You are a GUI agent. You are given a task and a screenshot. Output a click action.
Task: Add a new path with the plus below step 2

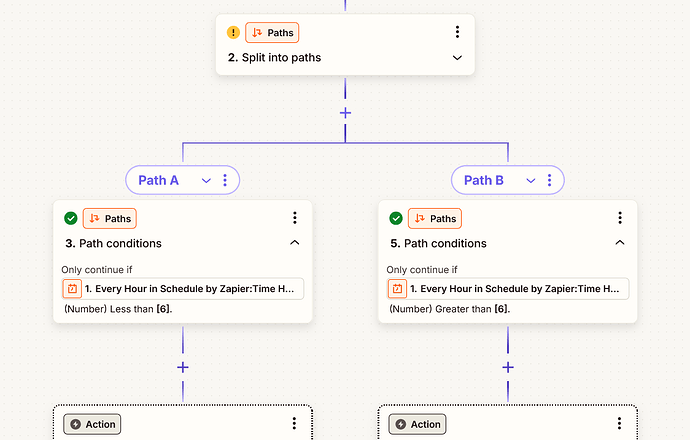[x=345, y=113]
